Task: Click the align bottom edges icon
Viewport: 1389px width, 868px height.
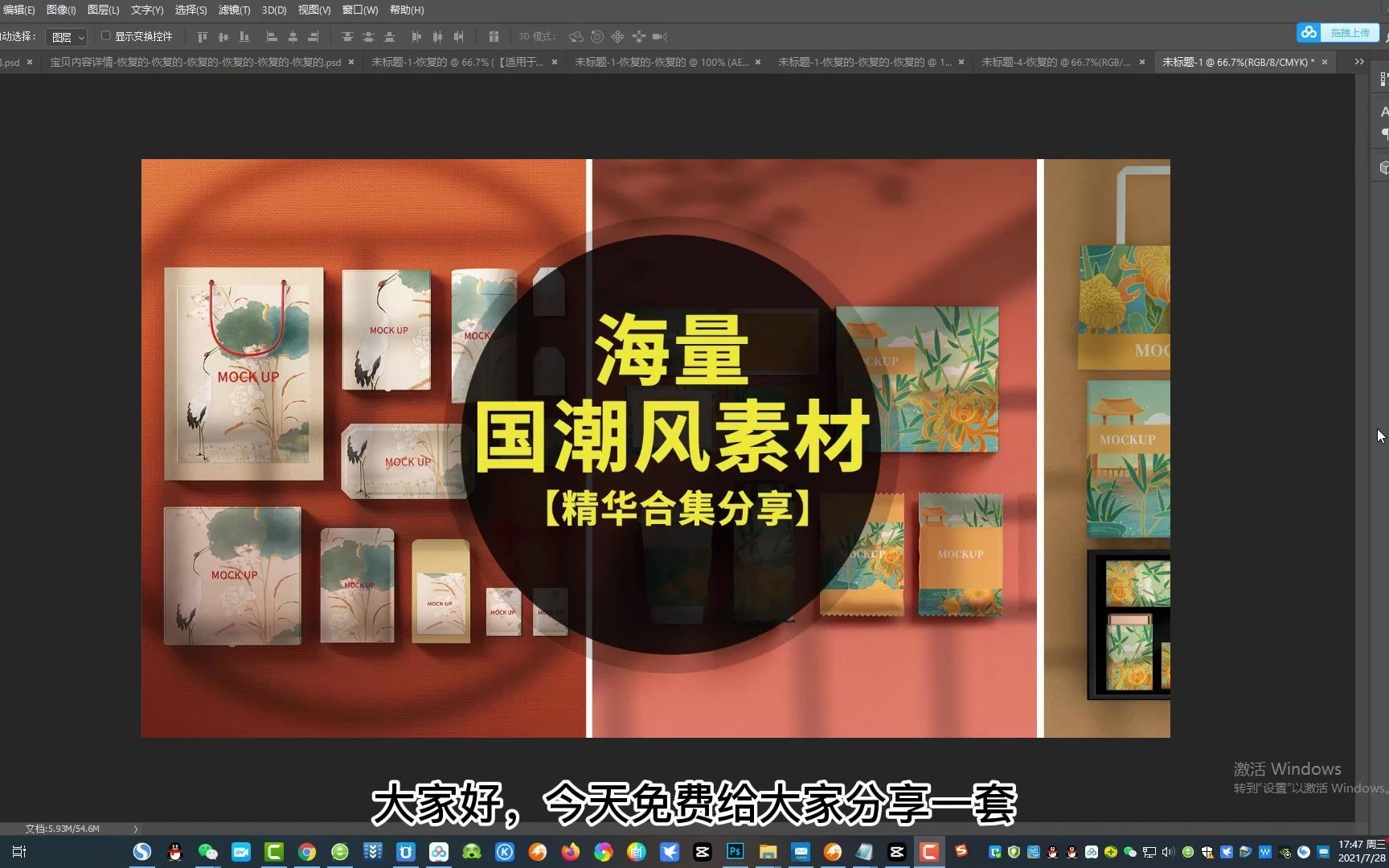Action: click(244, 36)
